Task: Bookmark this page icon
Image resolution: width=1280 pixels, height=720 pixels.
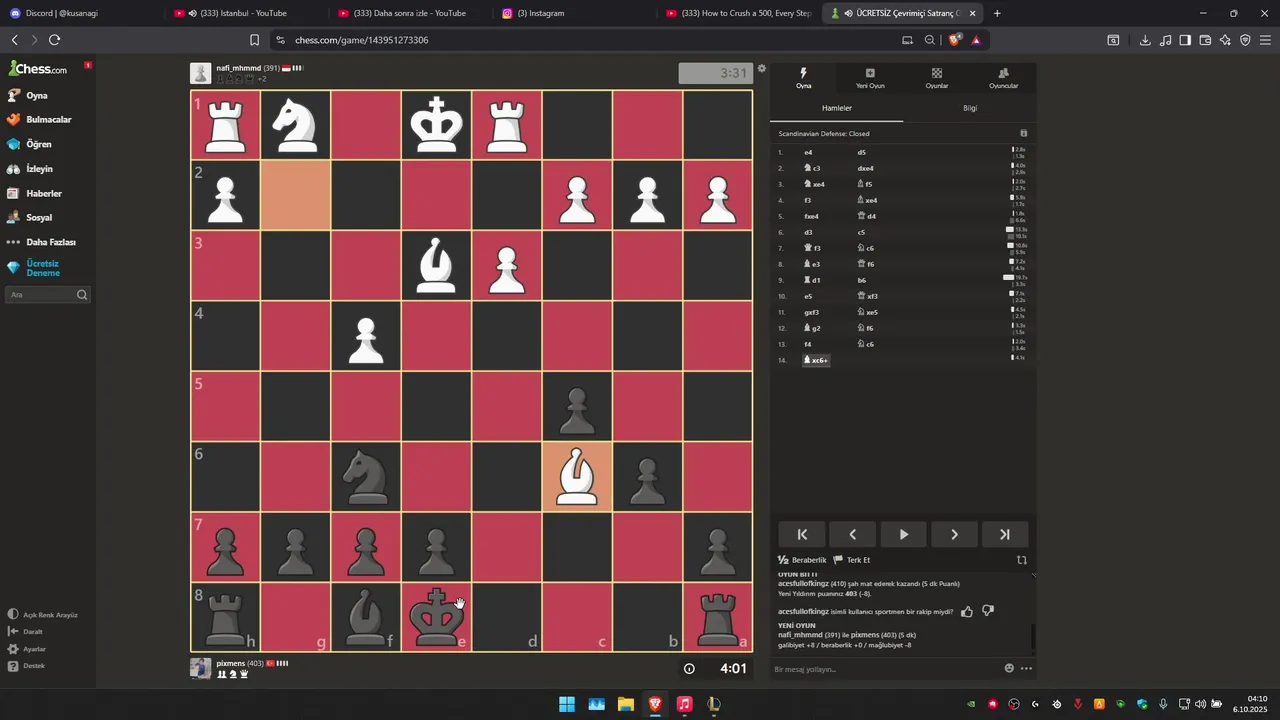Action: (x=254, y=40)
